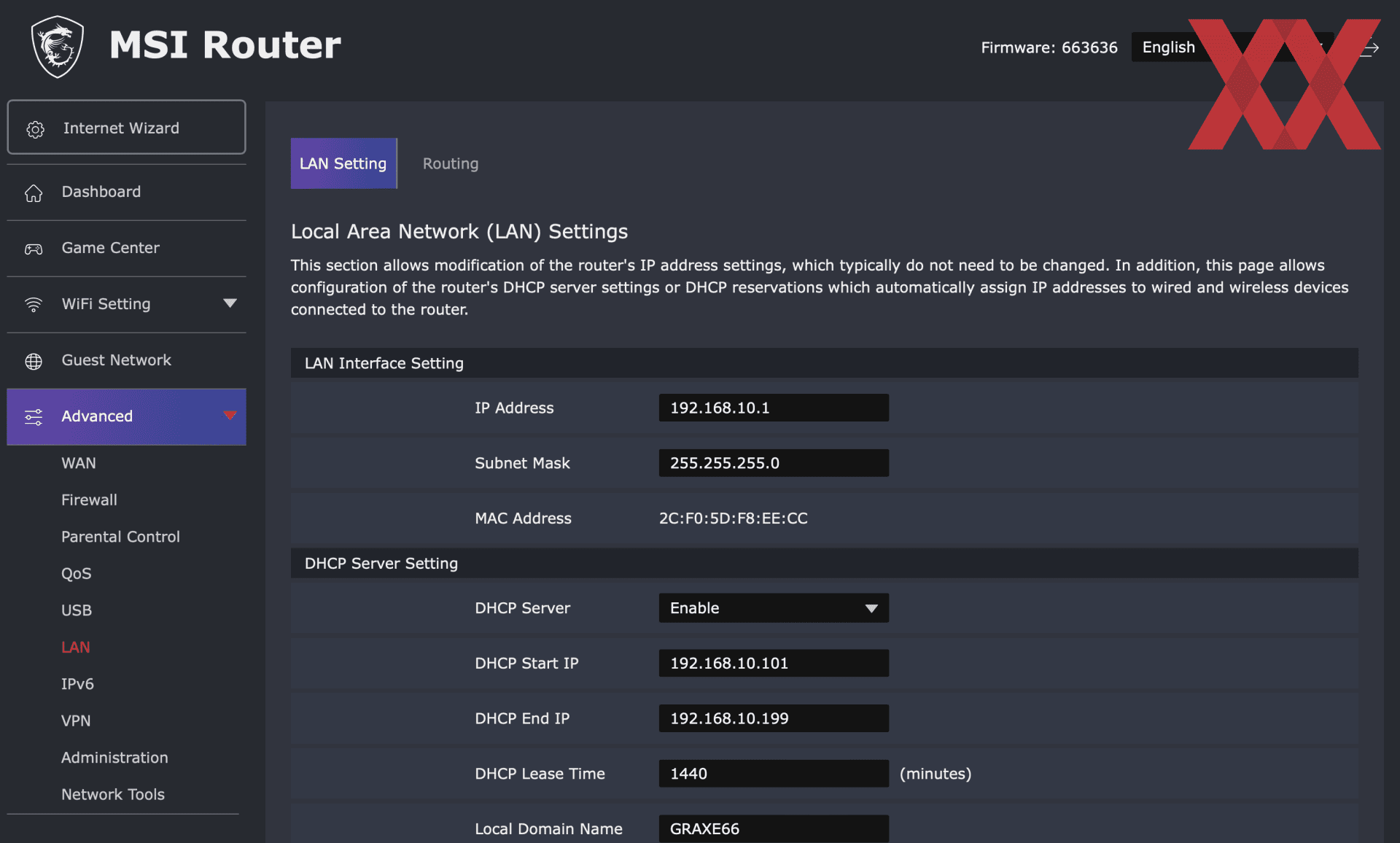
Task: Click the DHCP Server Setting header
Action: pyautogui.click(x=824, y=564)
